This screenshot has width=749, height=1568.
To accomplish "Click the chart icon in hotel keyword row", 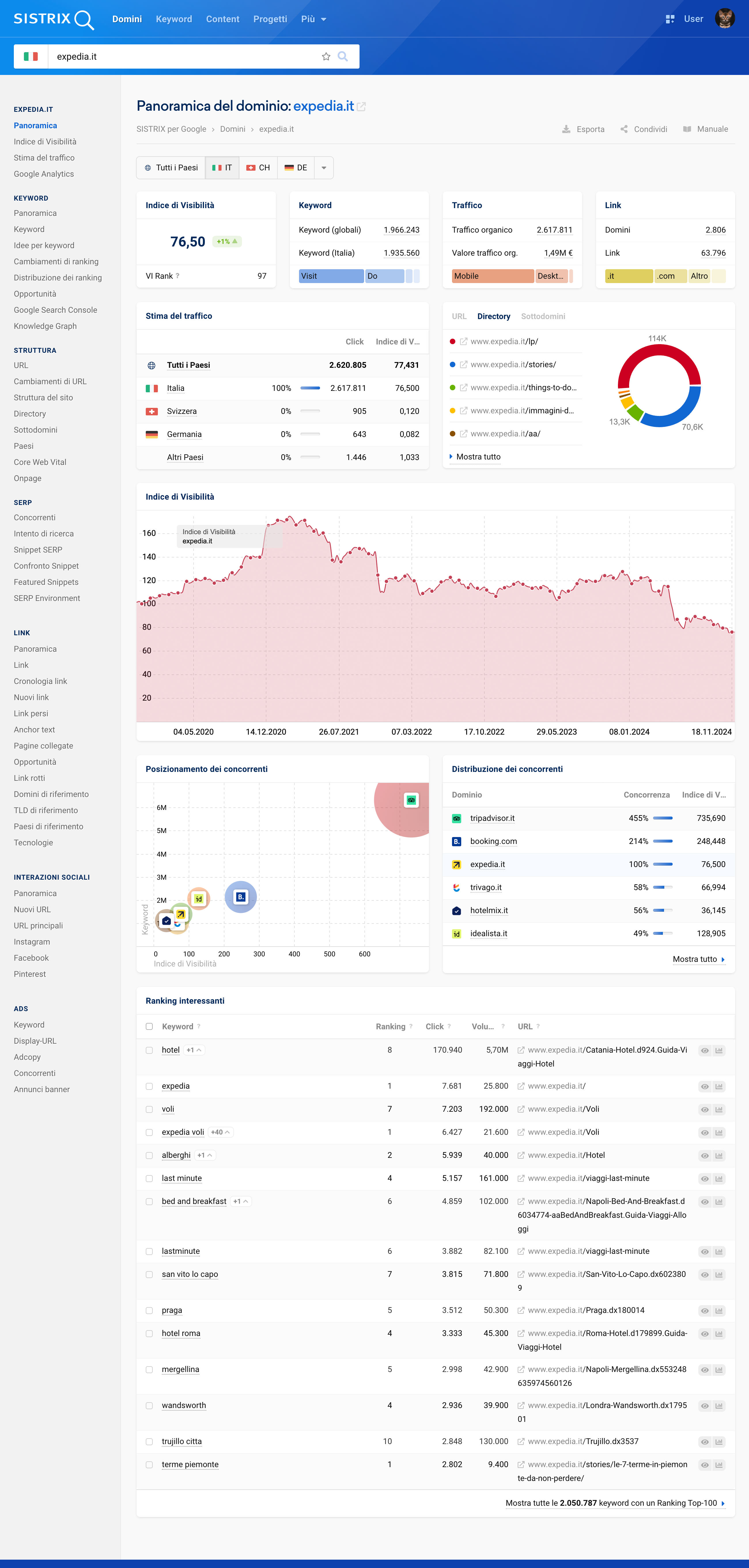I will point(719,1050).
